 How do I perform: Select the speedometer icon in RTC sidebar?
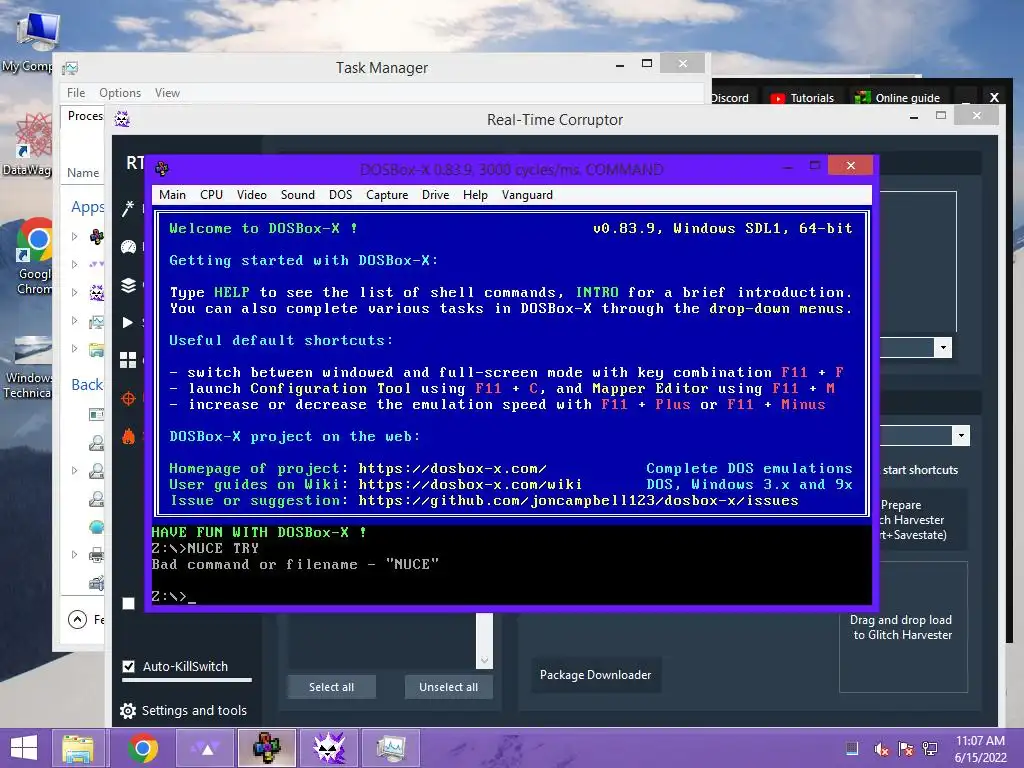click(128, 247)
